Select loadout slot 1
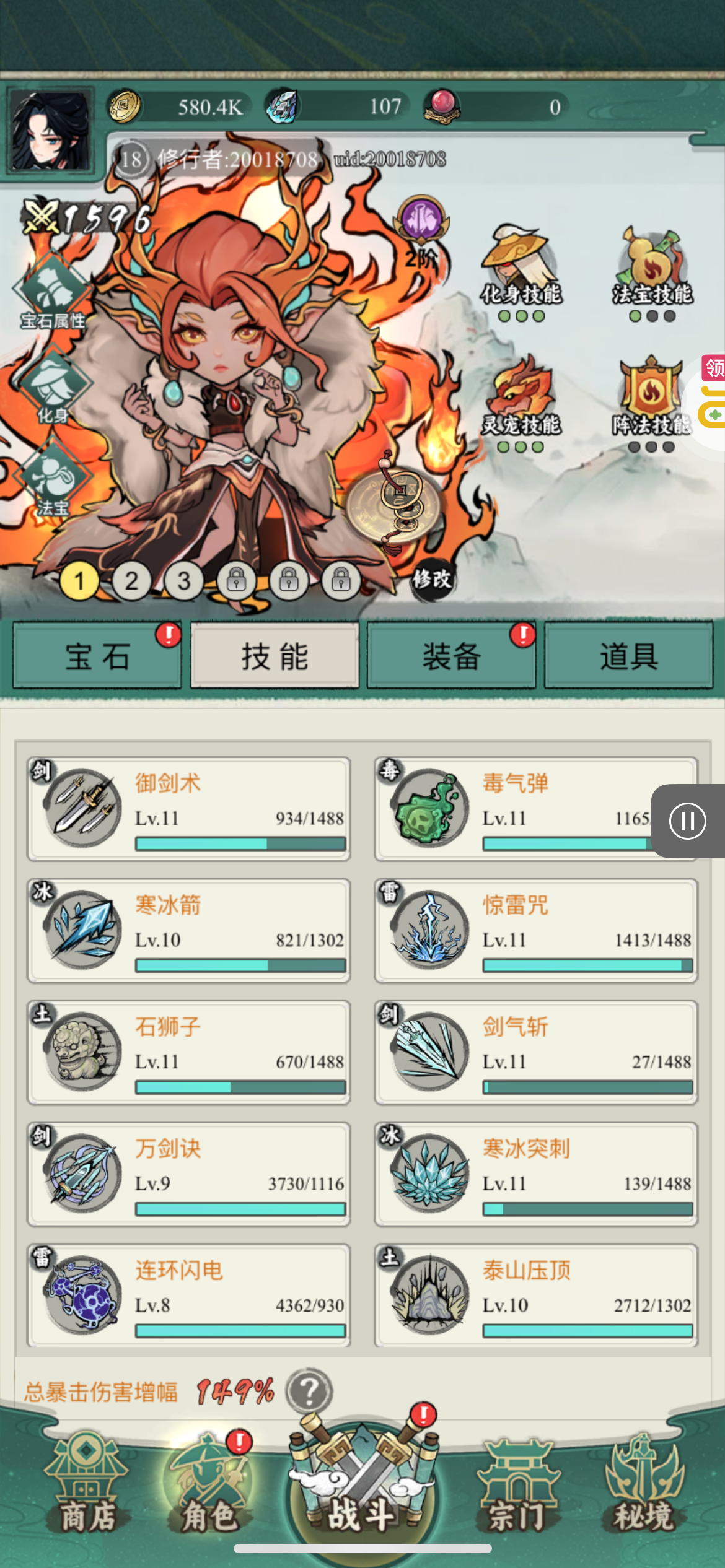Image resolution: width=725 pixels, height=1568 pixels. click(79, 581)
